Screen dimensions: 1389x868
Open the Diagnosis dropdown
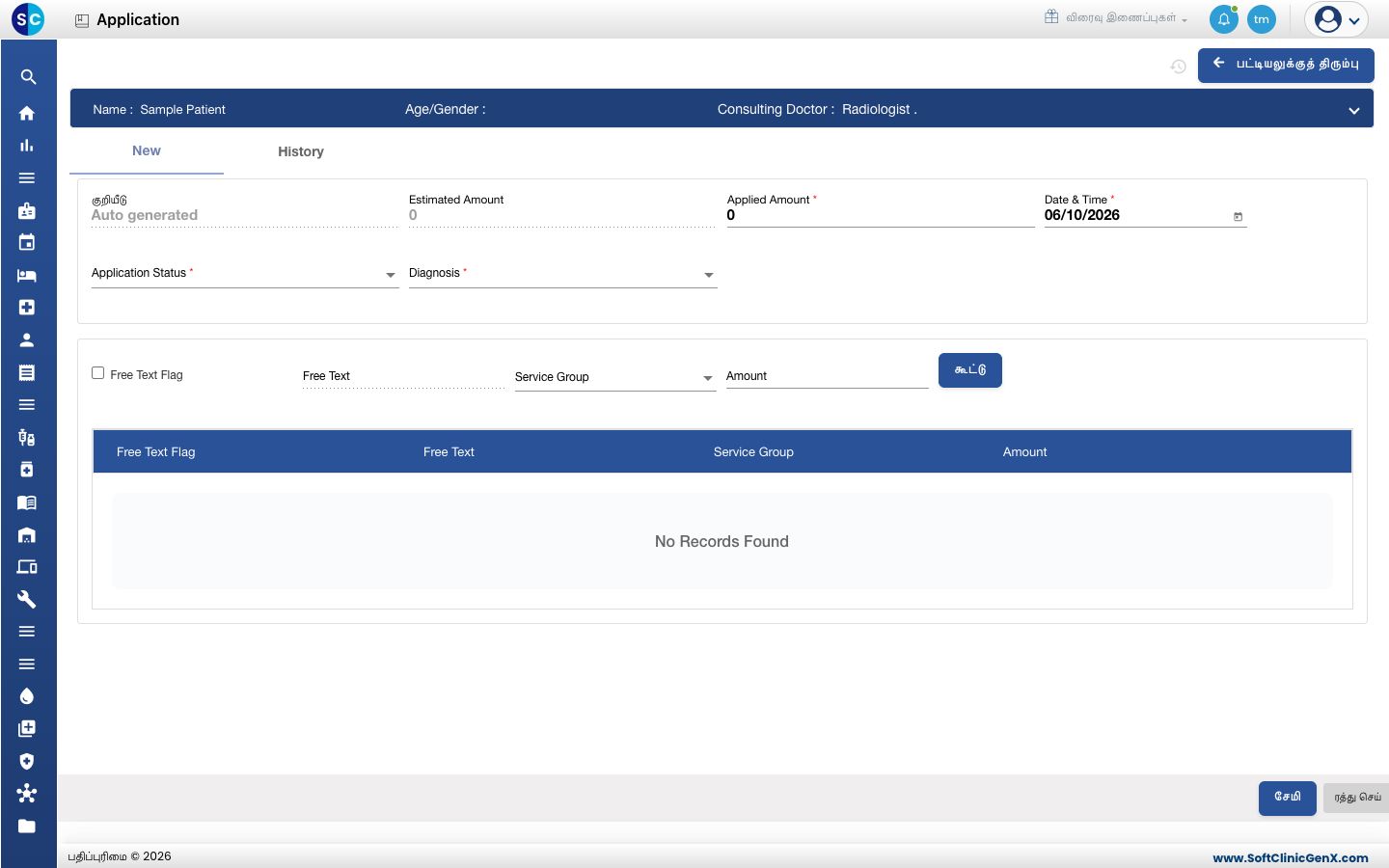[562, 274]
